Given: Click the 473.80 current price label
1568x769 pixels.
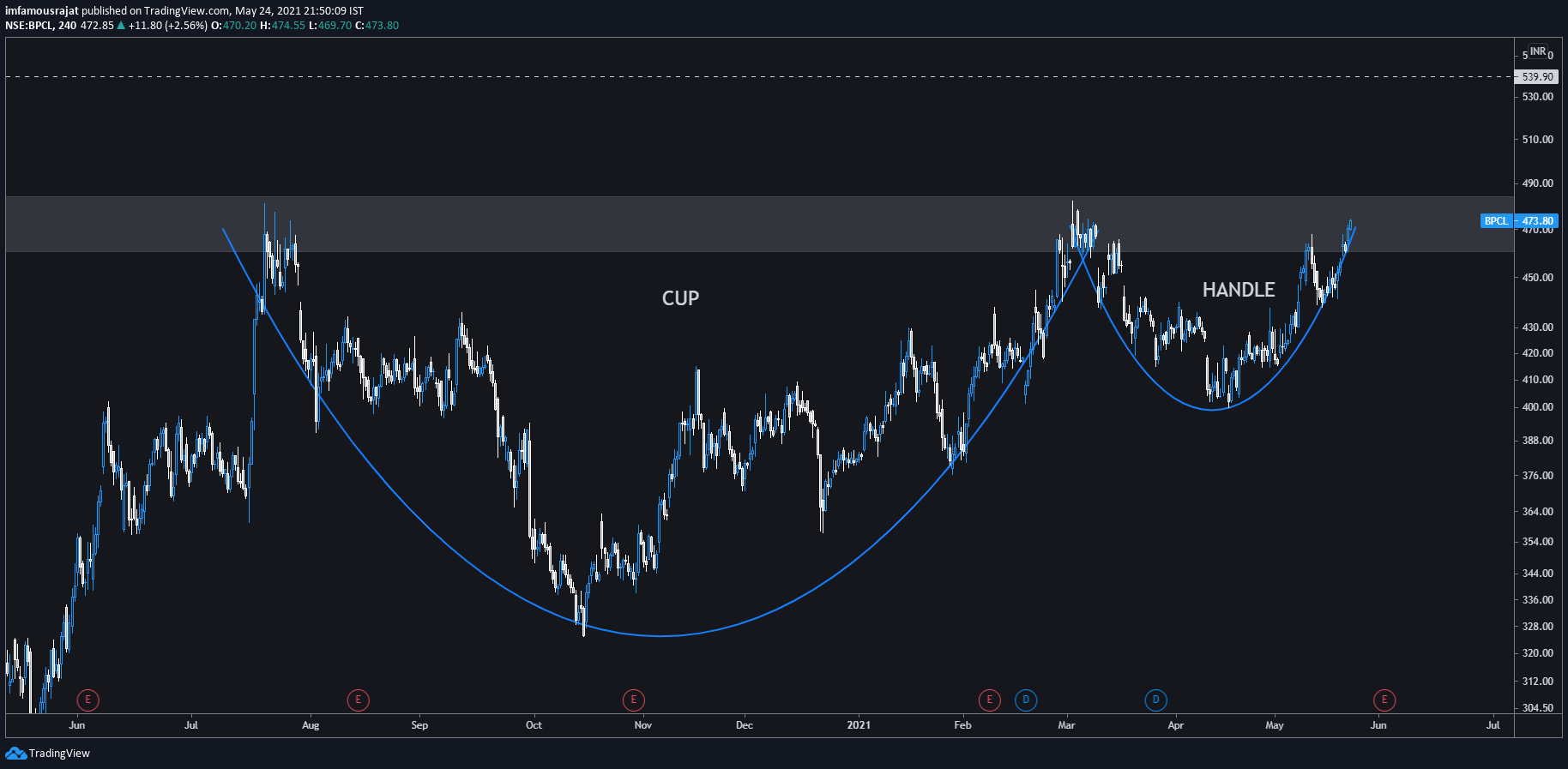Looking at the screenshot, I should coord(1537,221).
